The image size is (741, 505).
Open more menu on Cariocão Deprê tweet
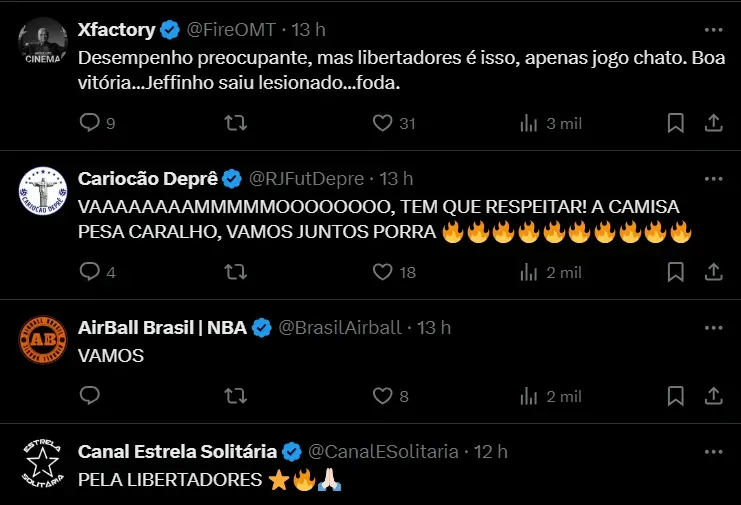[713, 179]
